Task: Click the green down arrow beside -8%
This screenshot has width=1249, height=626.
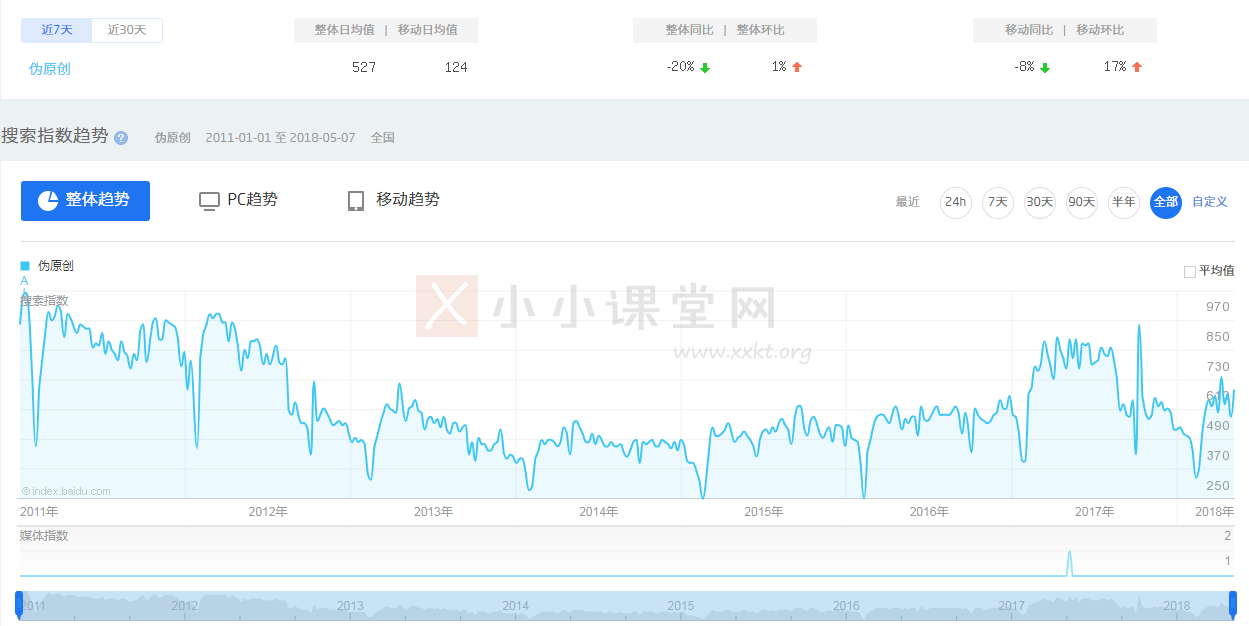Action: point(1045,68)
